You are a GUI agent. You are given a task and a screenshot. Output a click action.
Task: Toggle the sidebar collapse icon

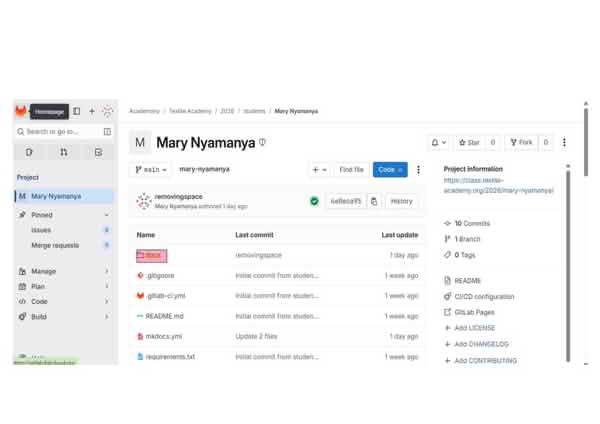click(x=77, y=111)
